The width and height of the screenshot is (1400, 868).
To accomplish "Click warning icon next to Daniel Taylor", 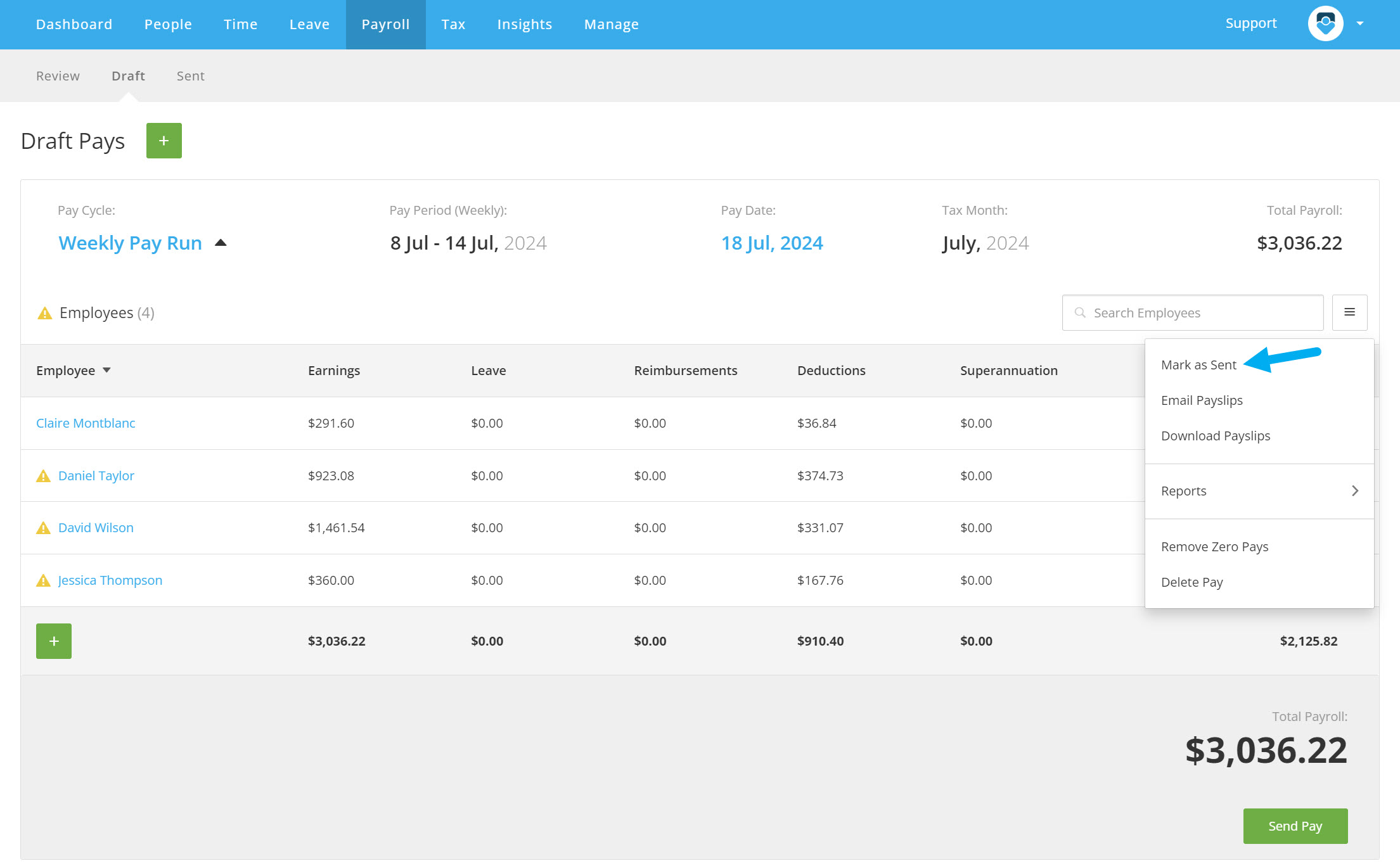I will 43,476.
